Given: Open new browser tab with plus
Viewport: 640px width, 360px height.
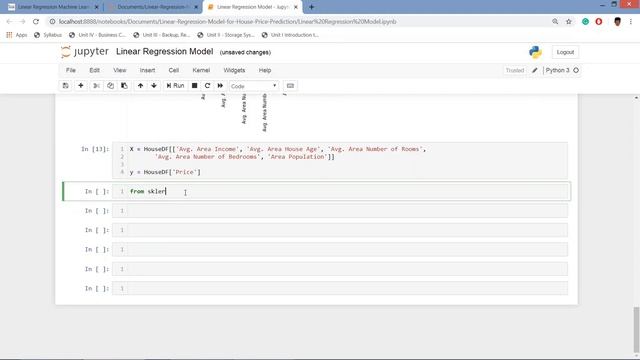Looking at the screenshot, I should tap(311, 7).
